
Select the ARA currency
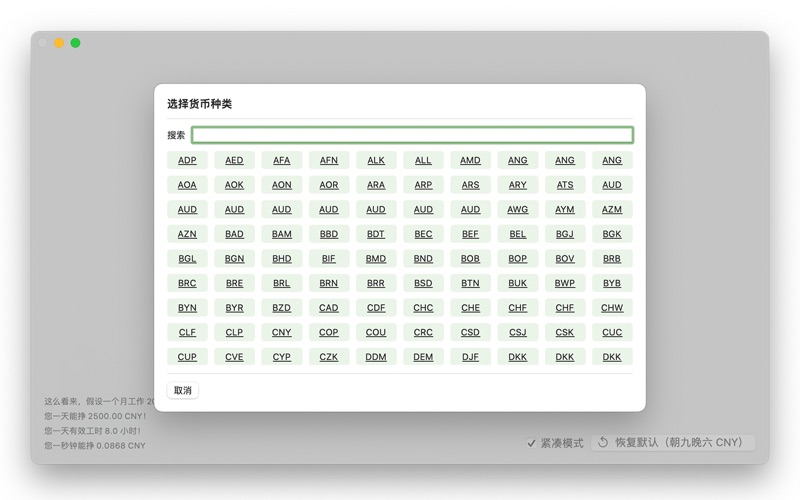[x=376, y=185]
